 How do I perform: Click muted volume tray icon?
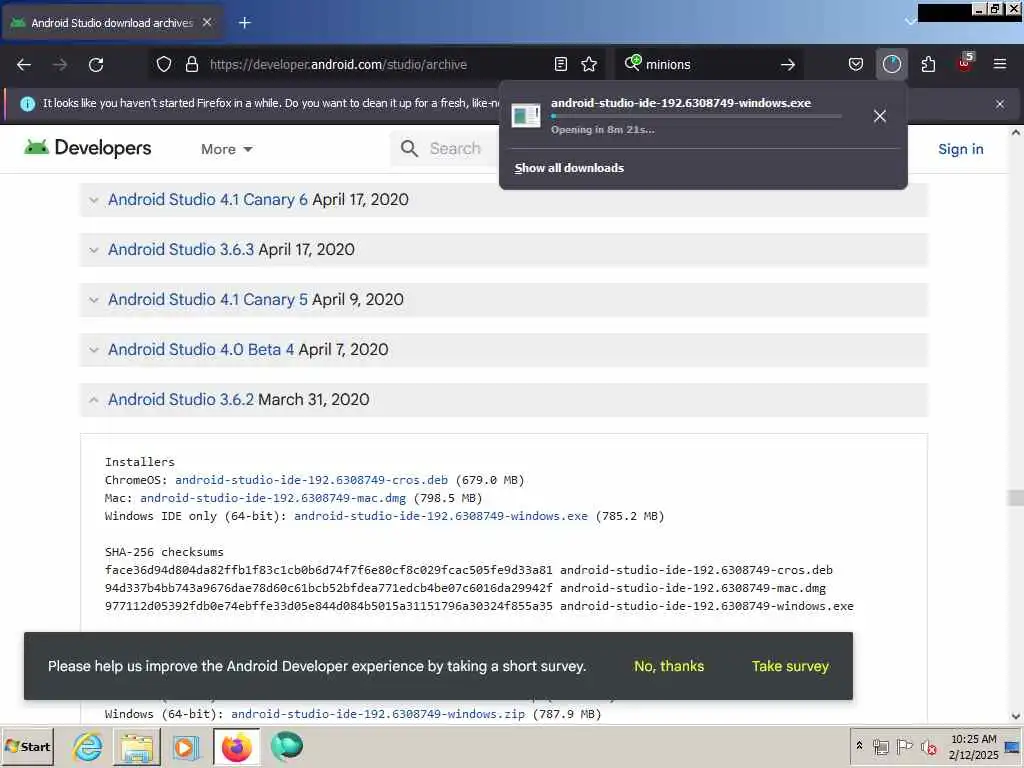pos(928,746)
